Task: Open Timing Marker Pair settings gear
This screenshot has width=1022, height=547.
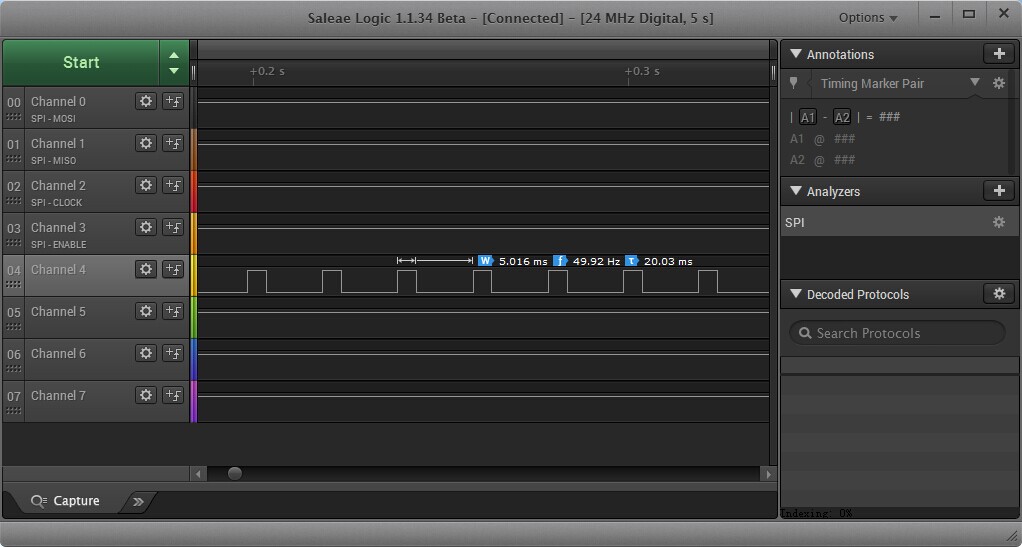Action: [999, 83]
